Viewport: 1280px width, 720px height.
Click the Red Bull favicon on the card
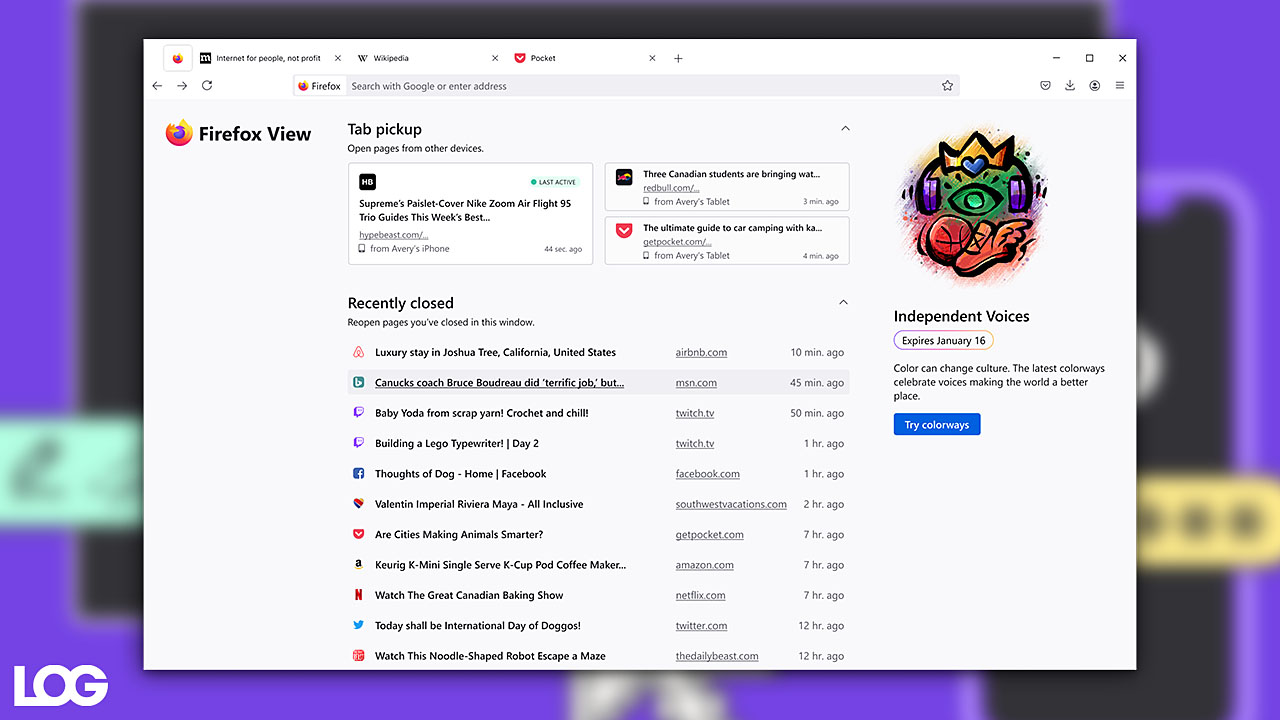[624, 177]
